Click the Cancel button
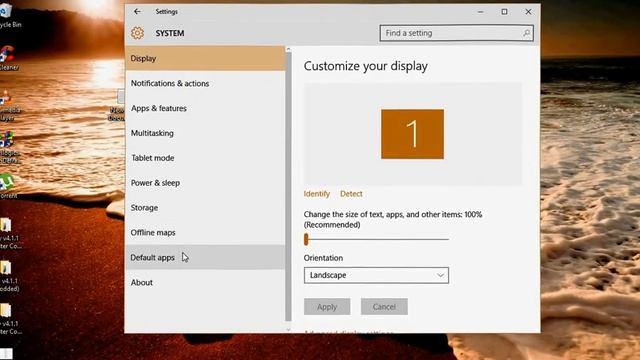640x360 pixels. 384,307
